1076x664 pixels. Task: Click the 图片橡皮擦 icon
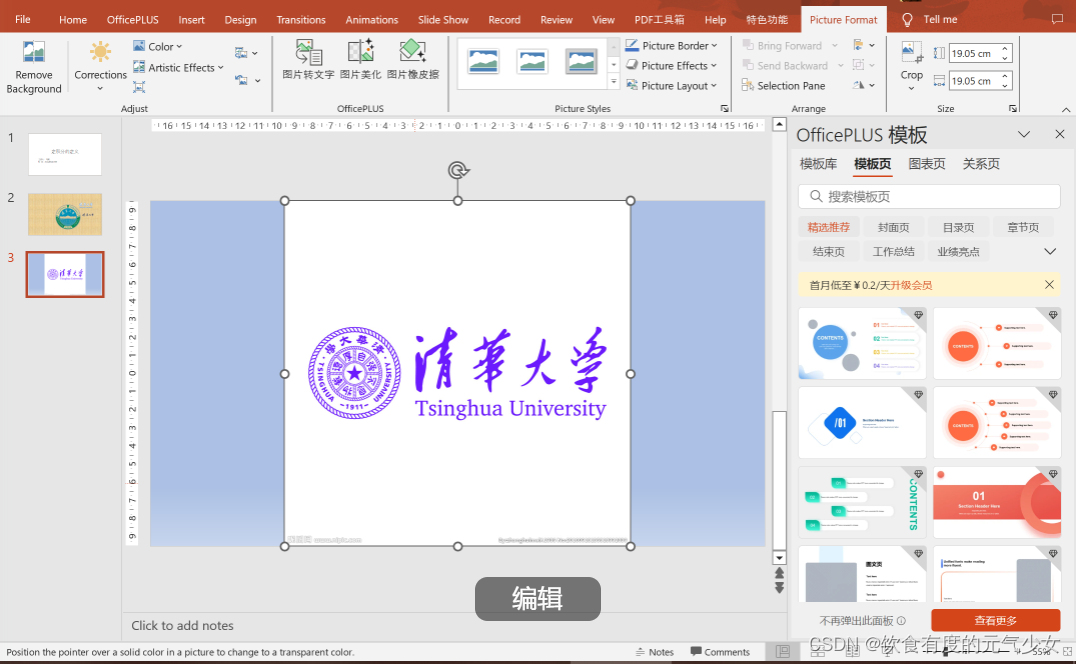(412, 52)
